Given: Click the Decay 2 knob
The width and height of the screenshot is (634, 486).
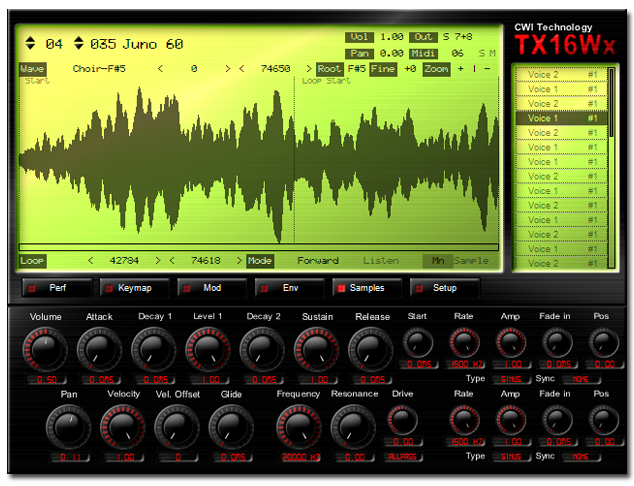Looking at the screenshot, I should click(x=262, y=349).
